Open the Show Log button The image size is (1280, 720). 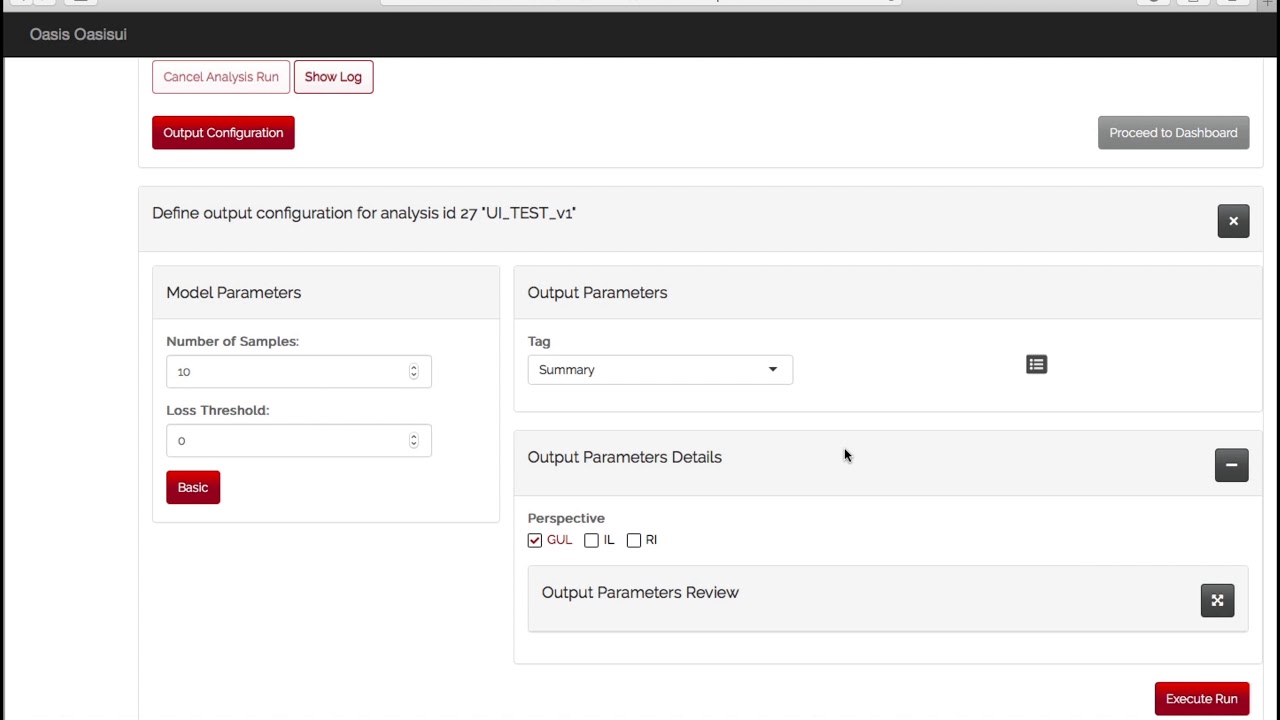tap(333, 77)
